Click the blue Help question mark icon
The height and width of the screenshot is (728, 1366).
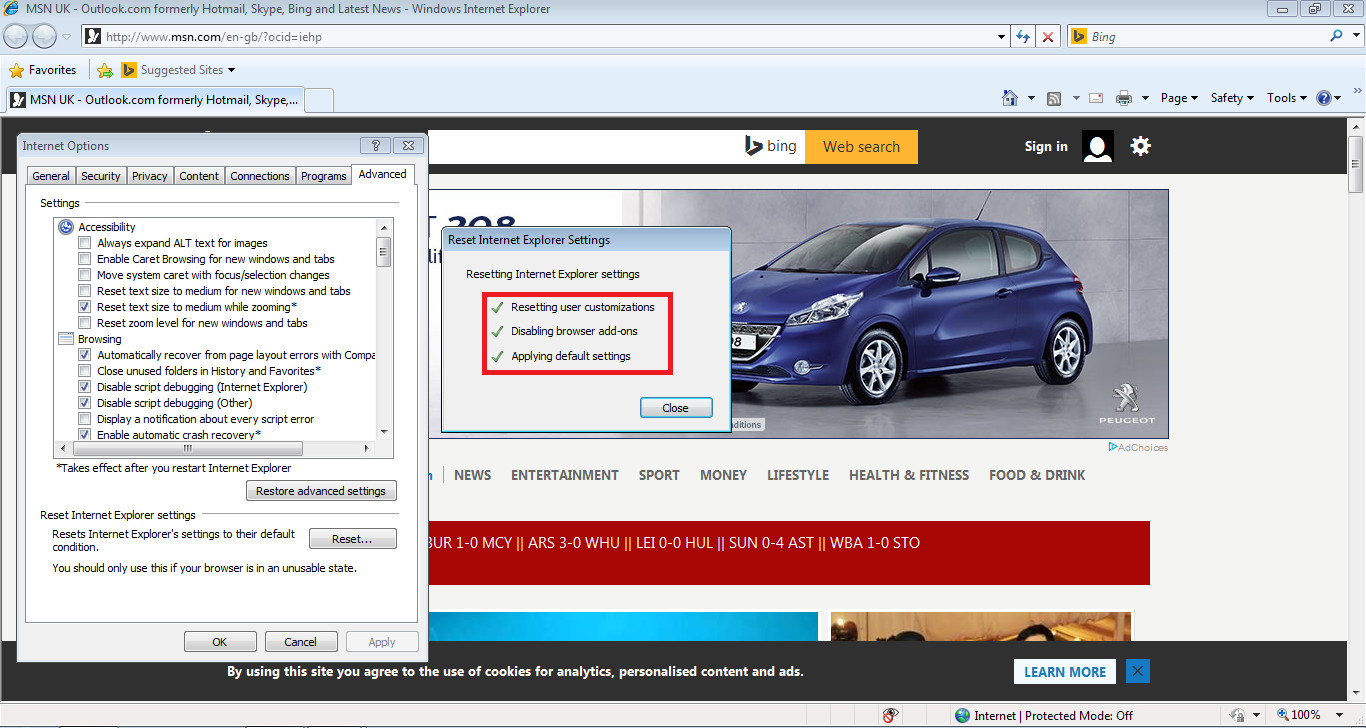1325,98
